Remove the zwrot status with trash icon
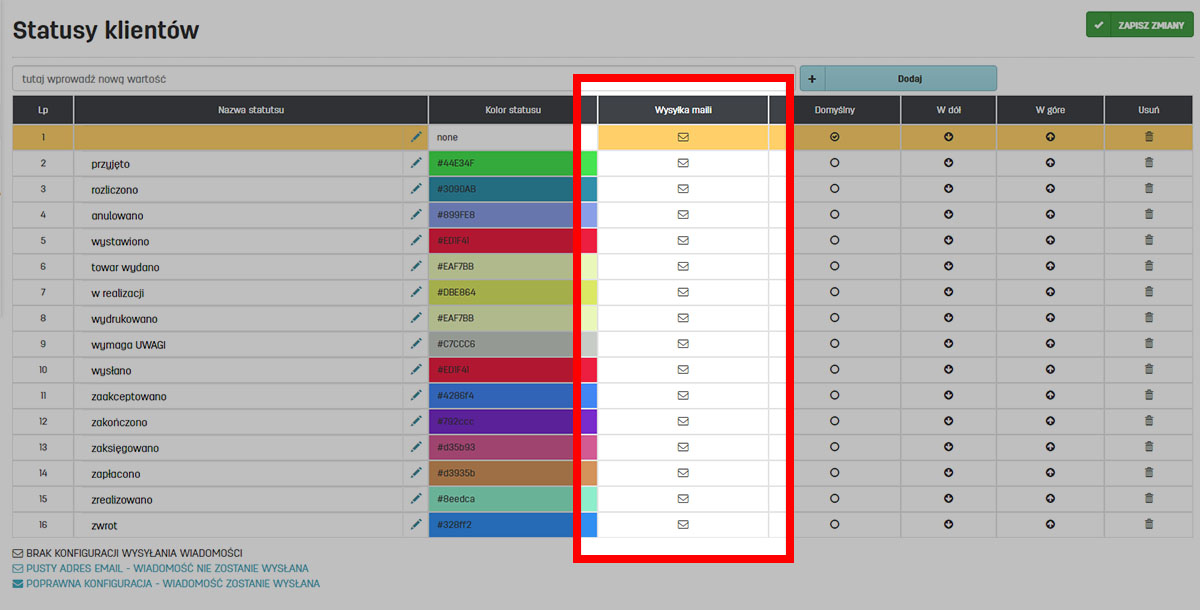 click(1149, 524)
